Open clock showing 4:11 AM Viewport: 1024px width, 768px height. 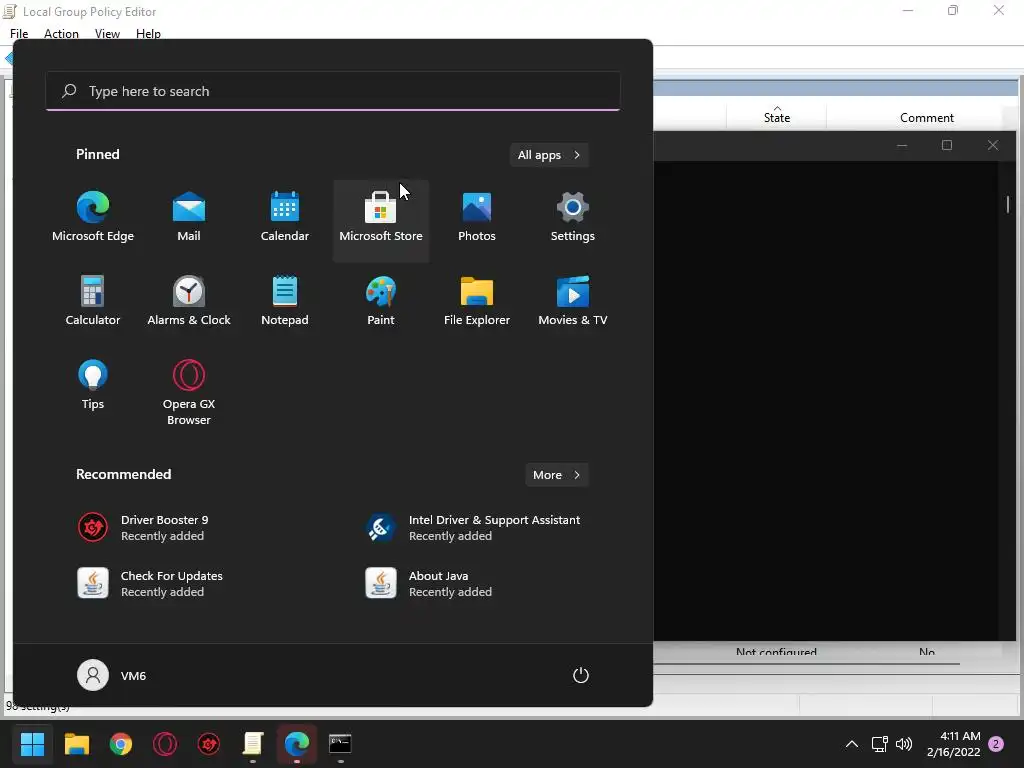point(953,744)
